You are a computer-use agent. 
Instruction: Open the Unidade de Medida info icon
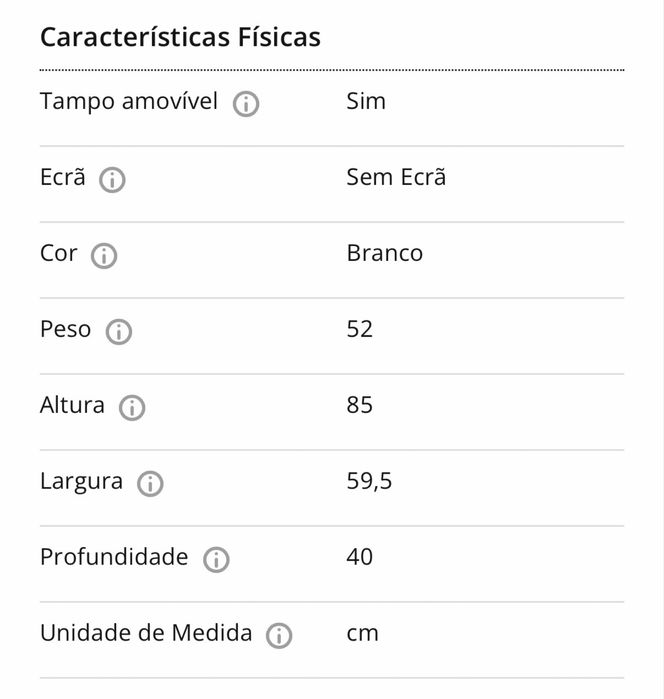(x=279, y=636)
